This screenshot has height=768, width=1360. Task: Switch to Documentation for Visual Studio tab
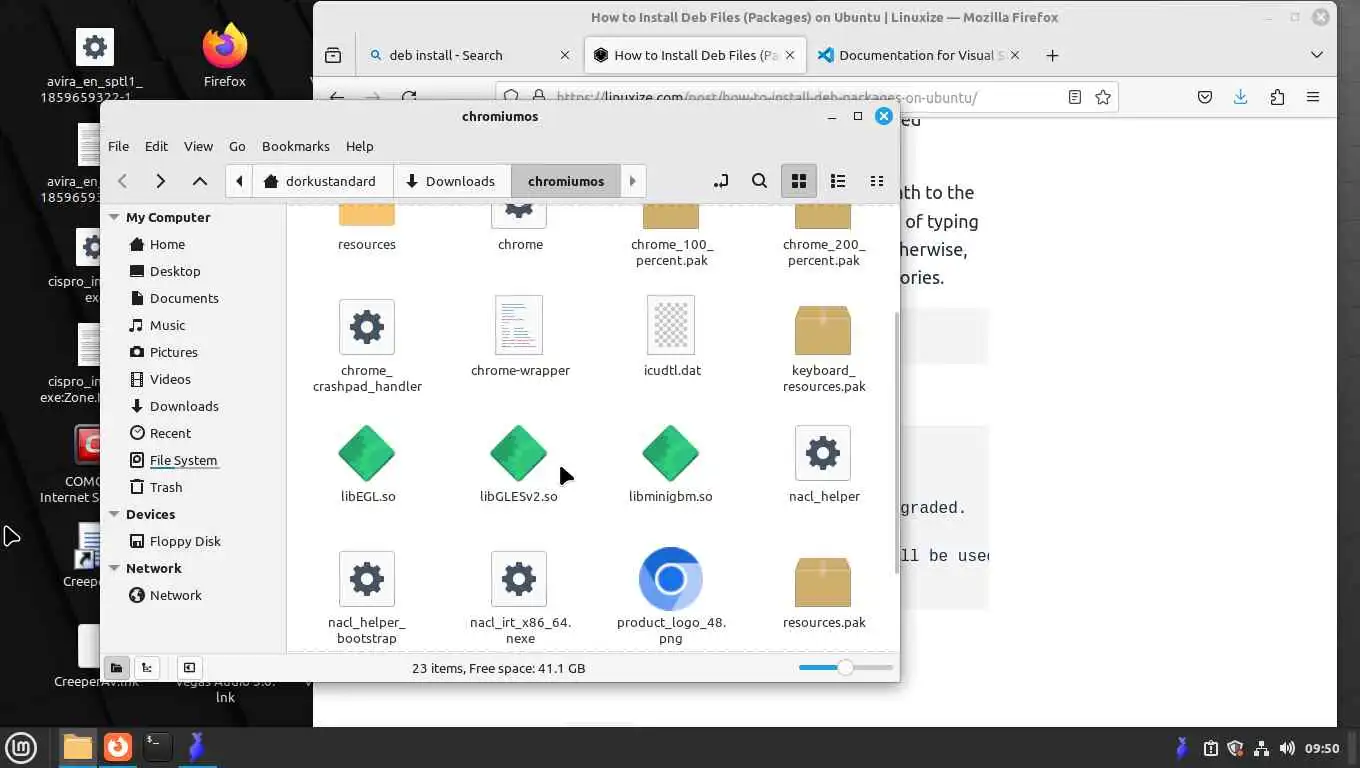[x=920, y=55]
